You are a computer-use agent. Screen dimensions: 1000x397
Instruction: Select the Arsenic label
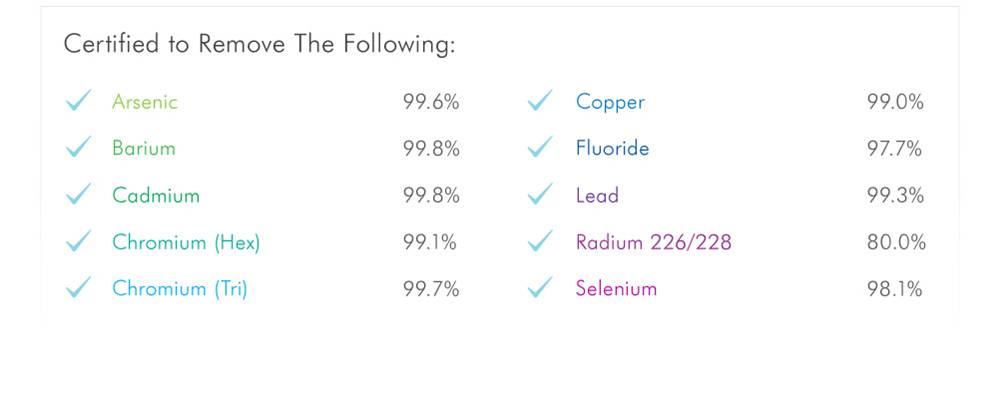click(x=145, y=102)
